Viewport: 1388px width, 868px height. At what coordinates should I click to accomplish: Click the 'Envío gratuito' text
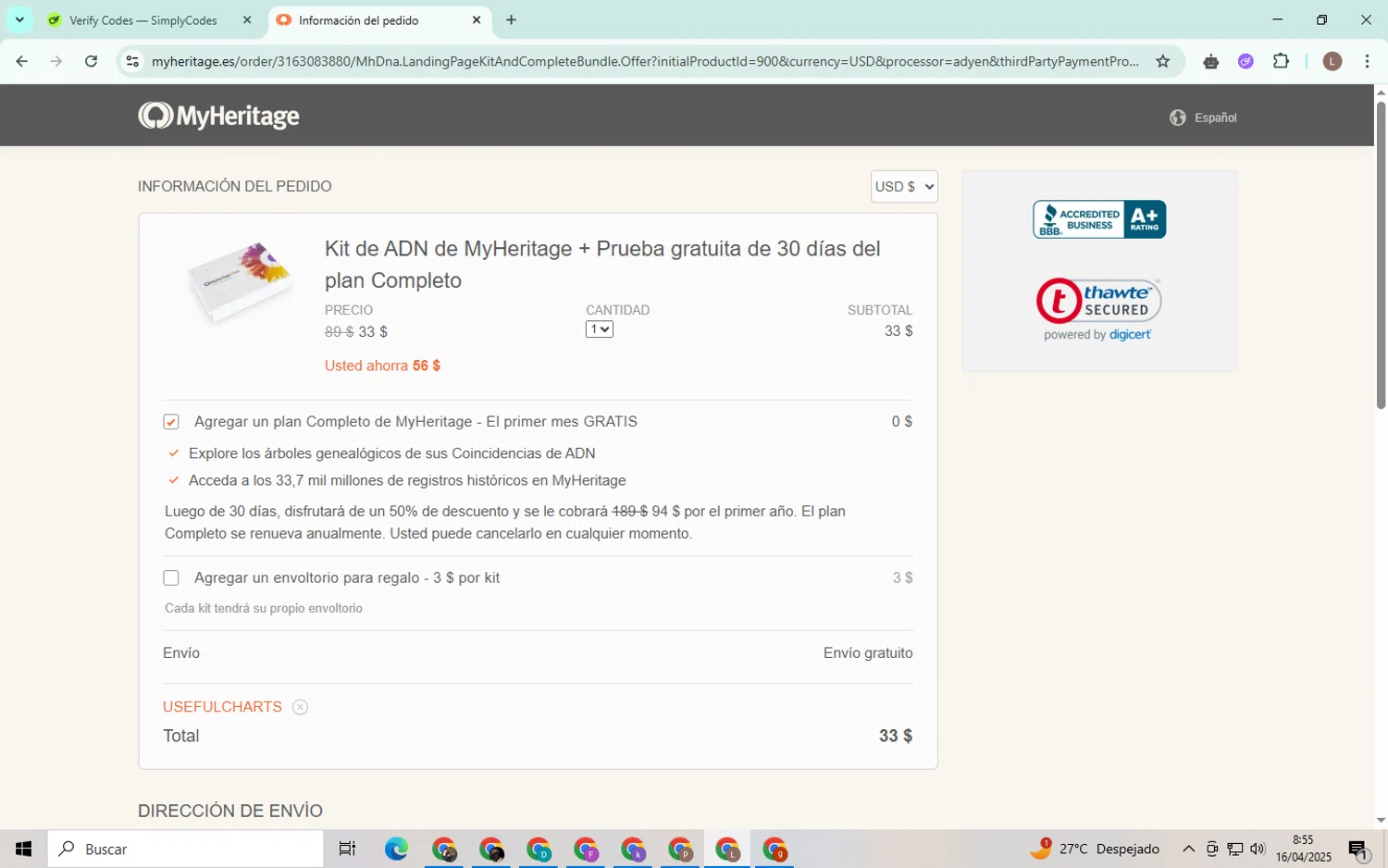868,653
